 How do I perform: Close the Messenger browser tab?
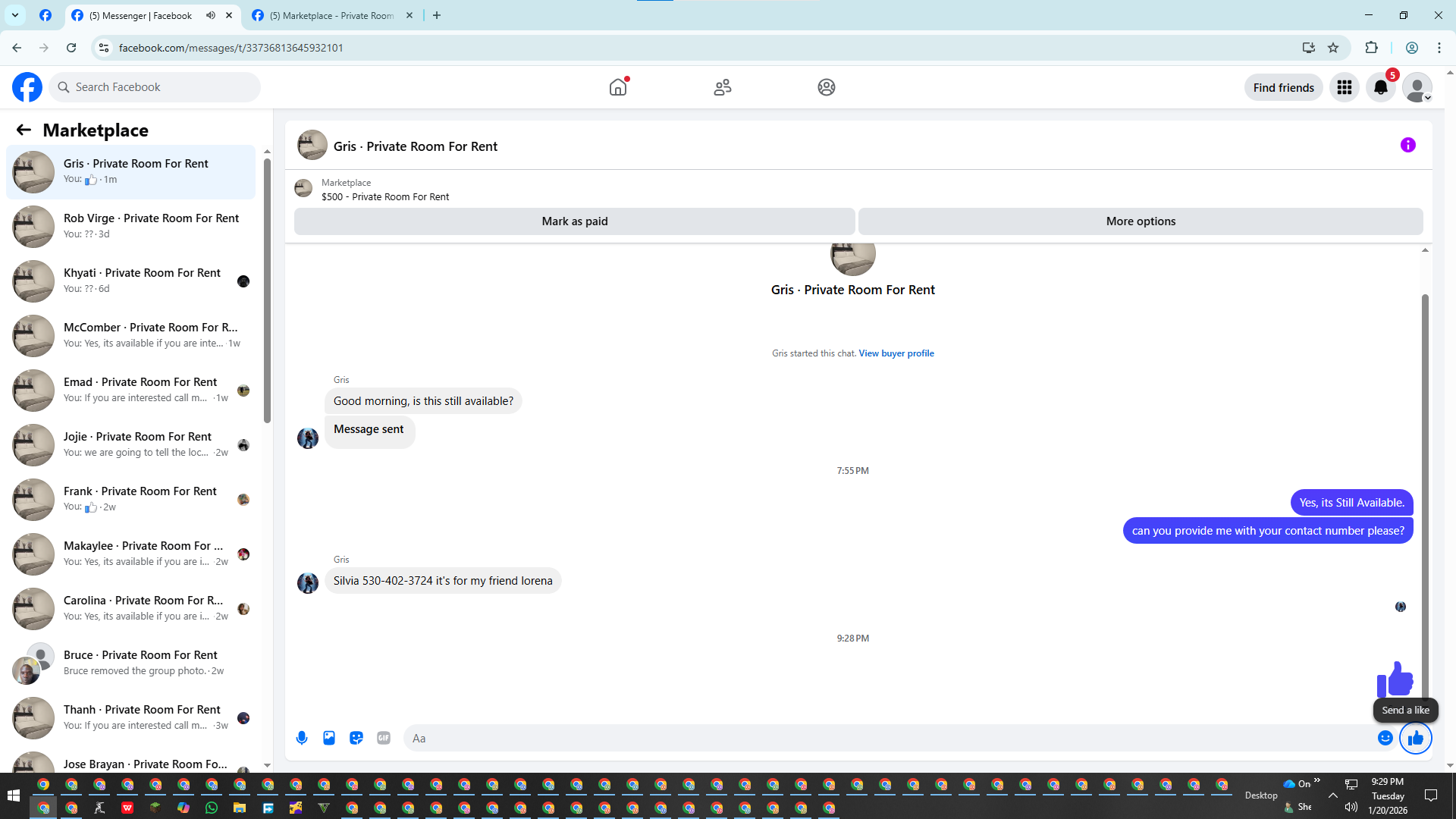229,15
